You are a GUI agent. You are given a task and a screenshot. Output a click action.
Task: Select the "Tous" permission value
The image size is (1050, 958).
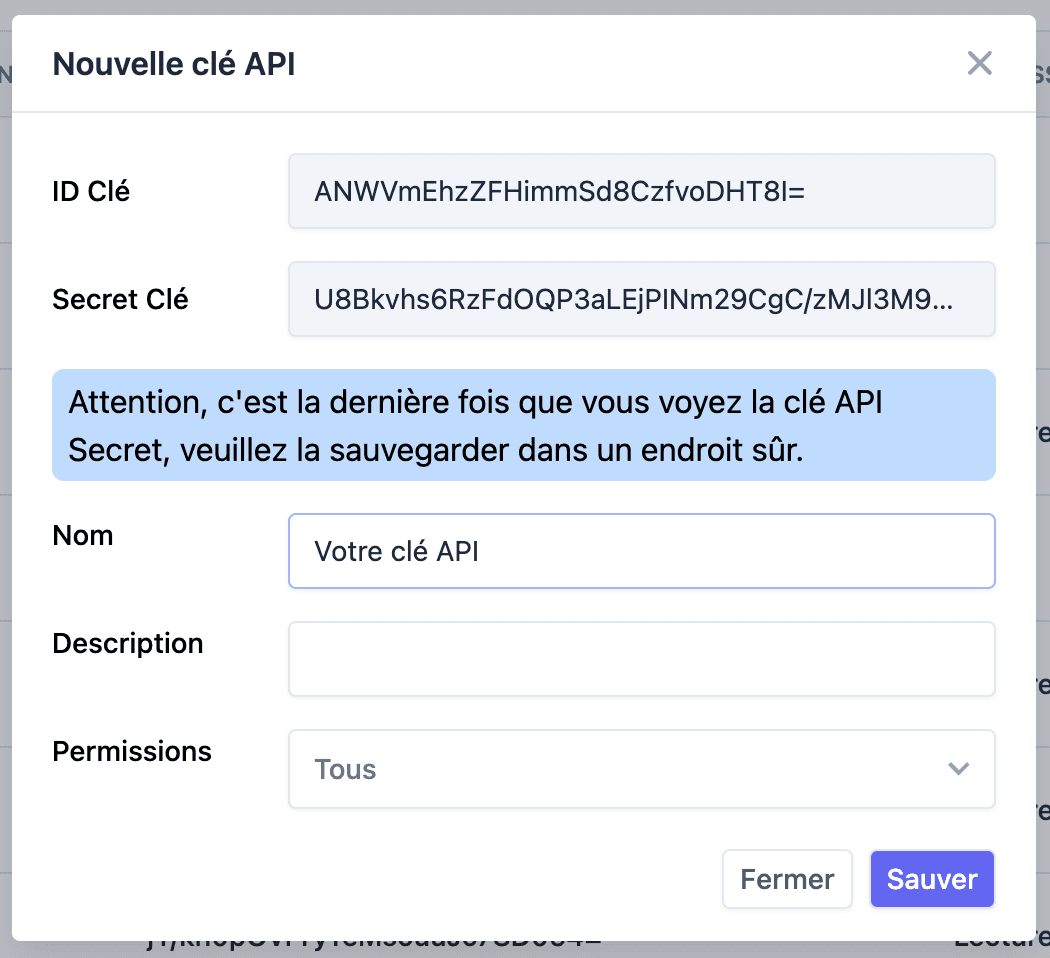click(345, 769)
